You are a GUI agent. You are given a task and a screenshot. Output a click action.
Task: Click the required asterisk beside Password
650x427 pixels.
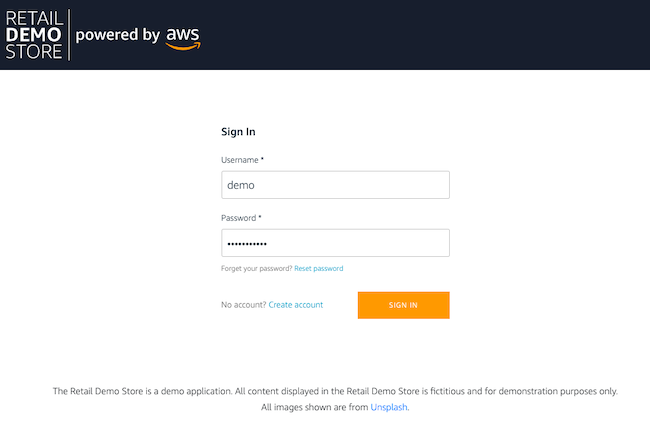click(261, 218)
